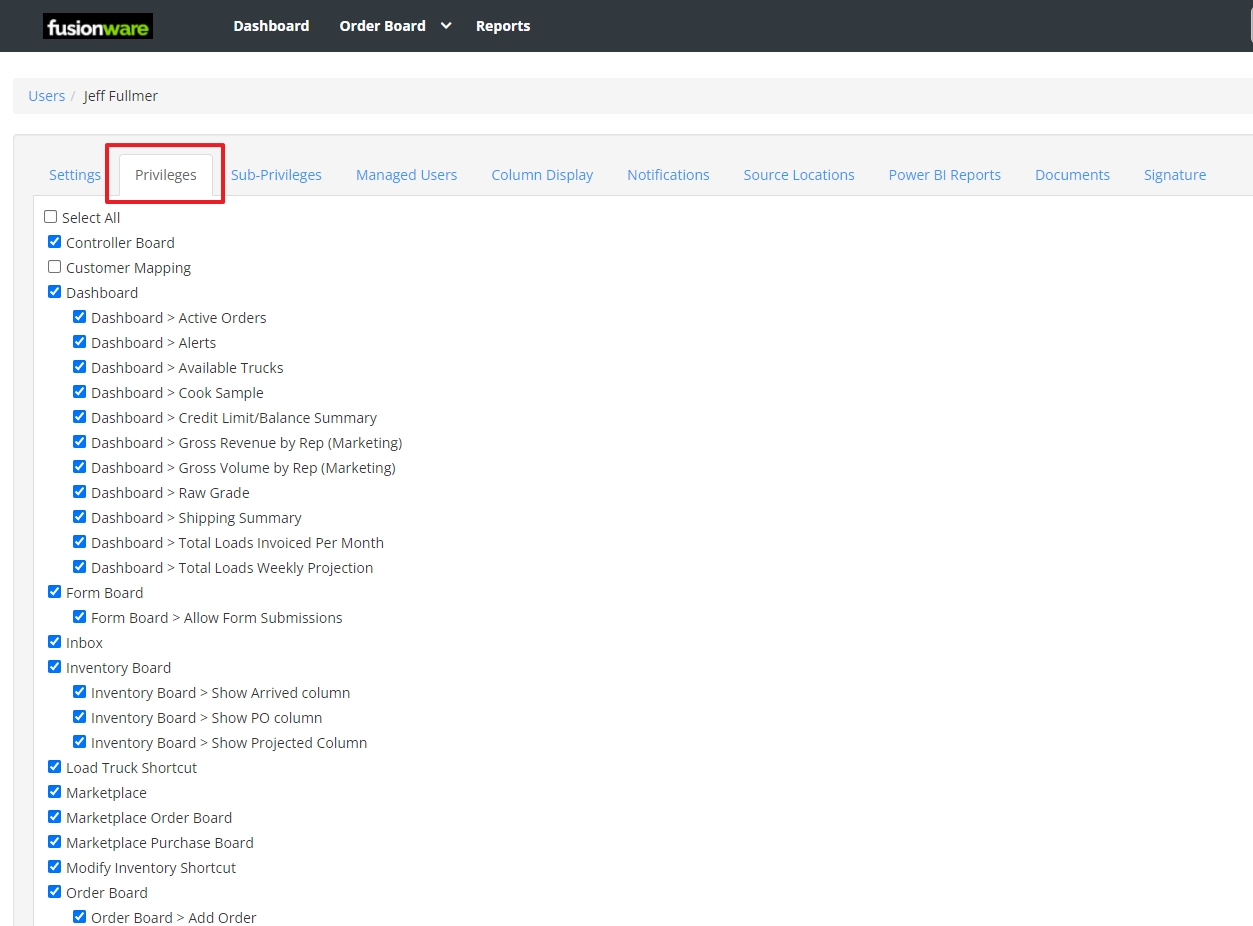Switch to the Managed Users tab
The width and height of the screenshot is (1253, 926).
pos(406,174)
